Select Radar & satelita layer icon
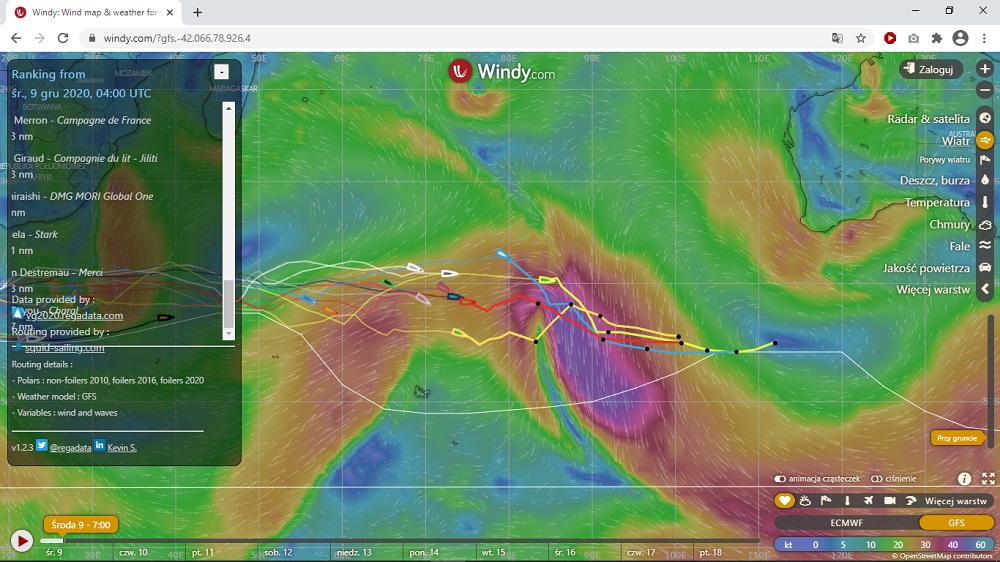1000x562 pixels. (985, 118)
